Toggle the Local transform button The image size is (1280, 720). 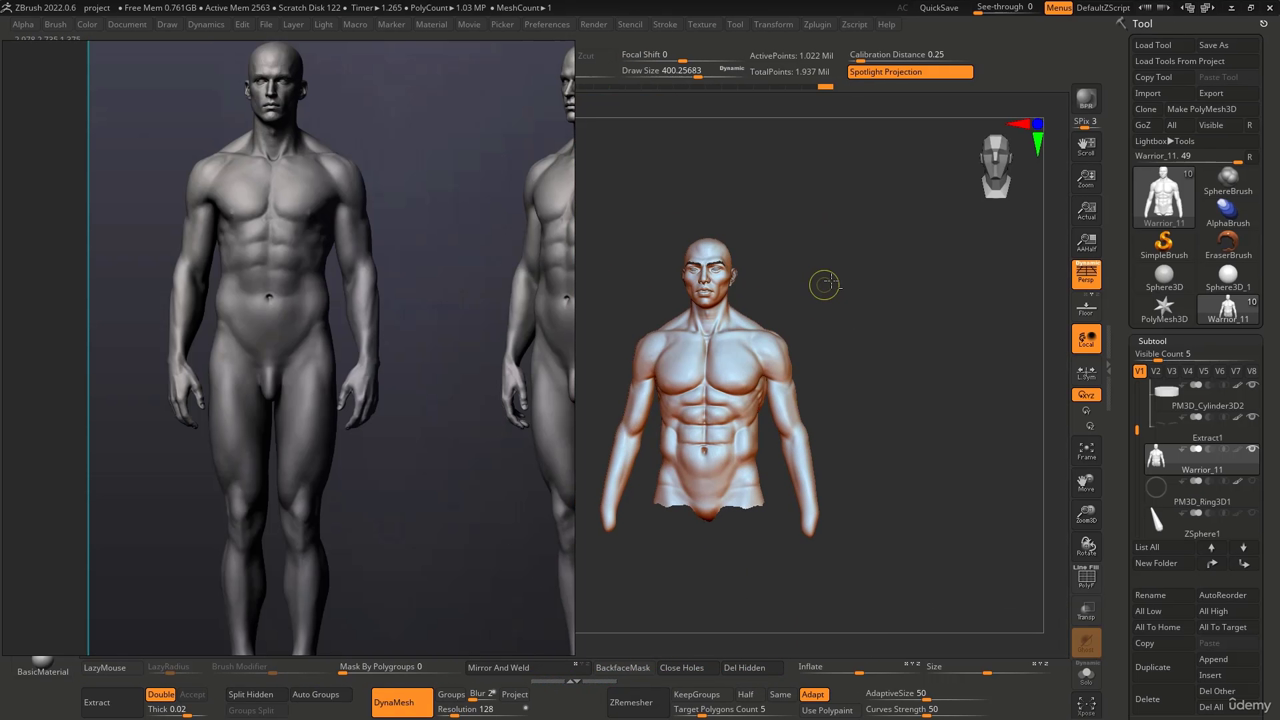pyautogui.click(x=1086, y=339)
